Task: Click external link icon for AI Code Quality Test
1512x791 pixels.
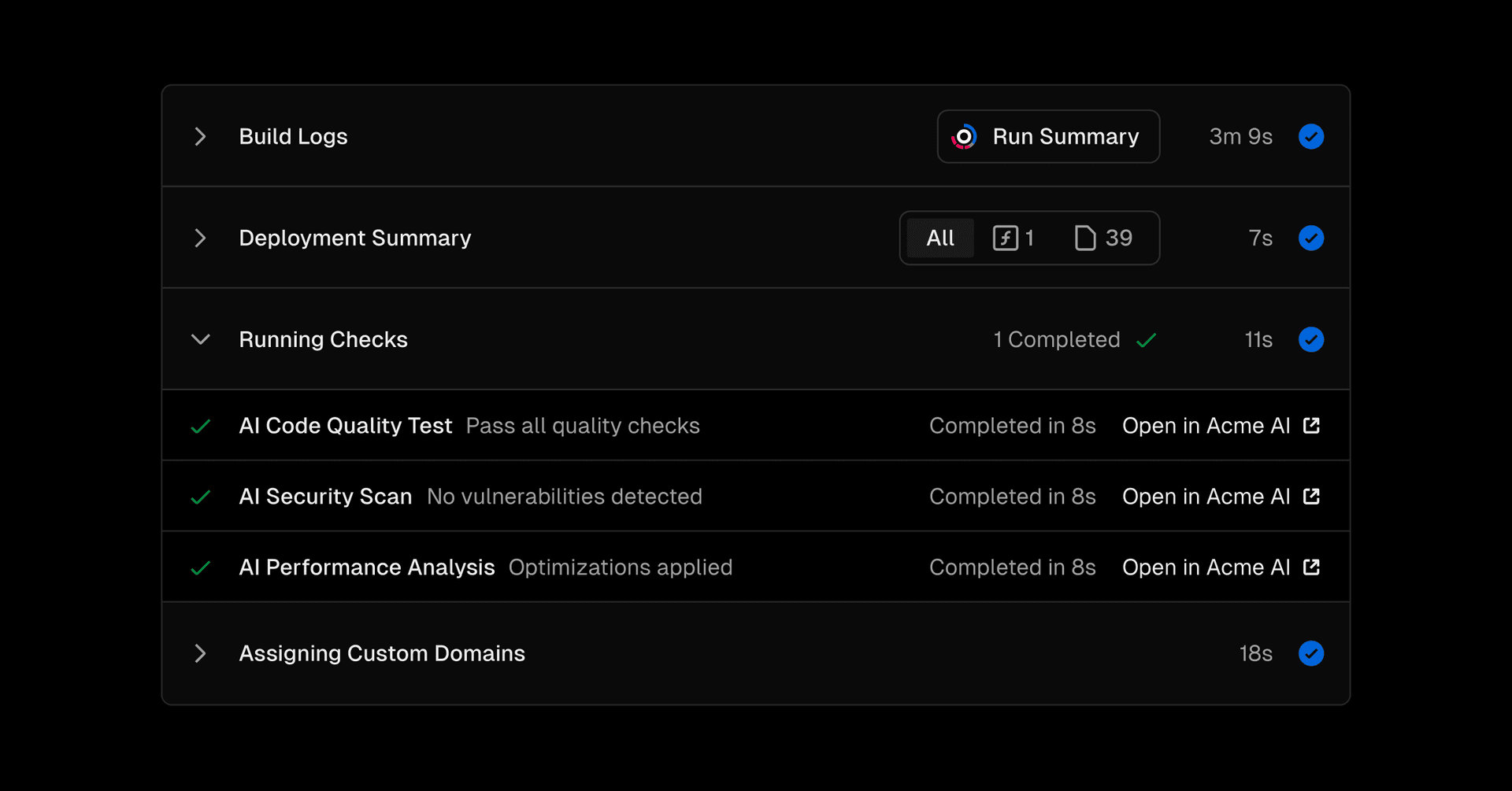Action: (1311, 426)
